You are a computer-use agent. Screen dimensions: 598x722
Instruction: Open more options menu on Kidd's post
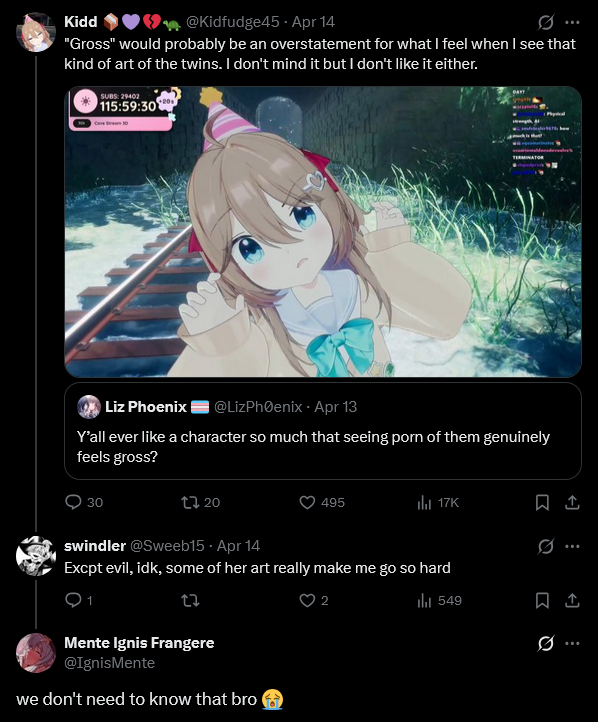(x=572, y=22)
